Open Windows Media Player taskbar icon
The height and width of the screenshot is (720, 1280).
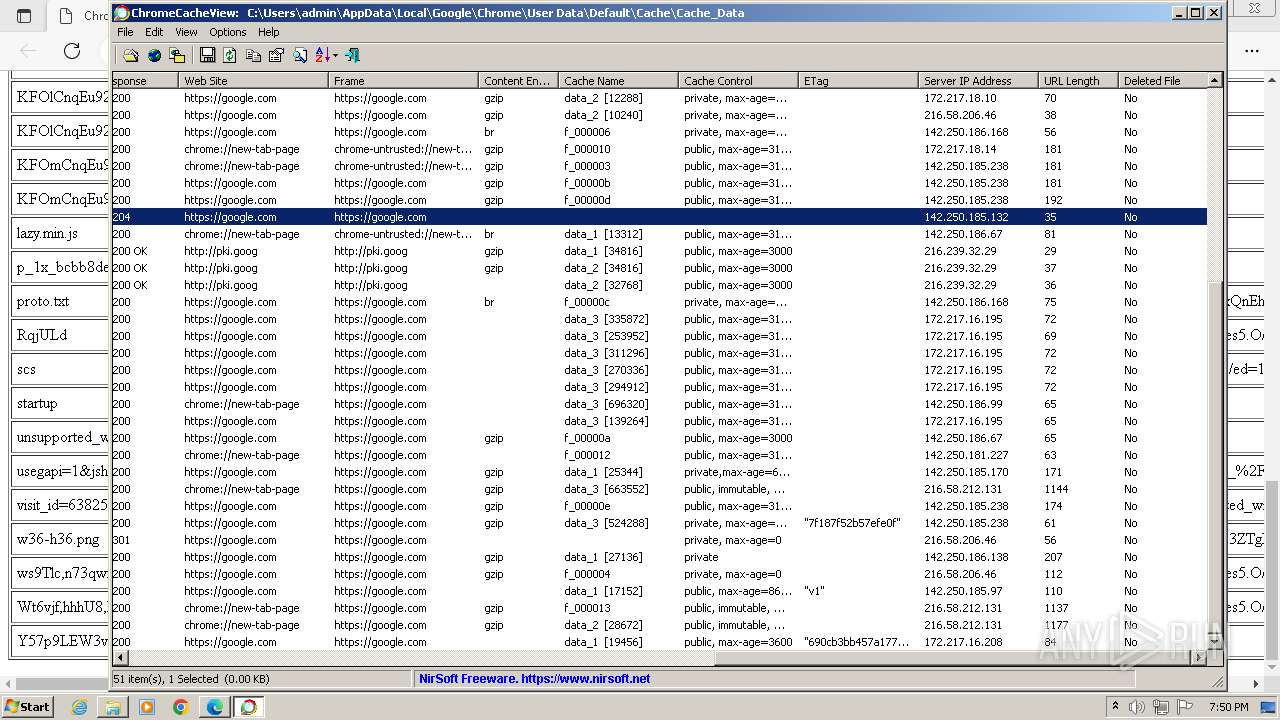coord(147,707)
